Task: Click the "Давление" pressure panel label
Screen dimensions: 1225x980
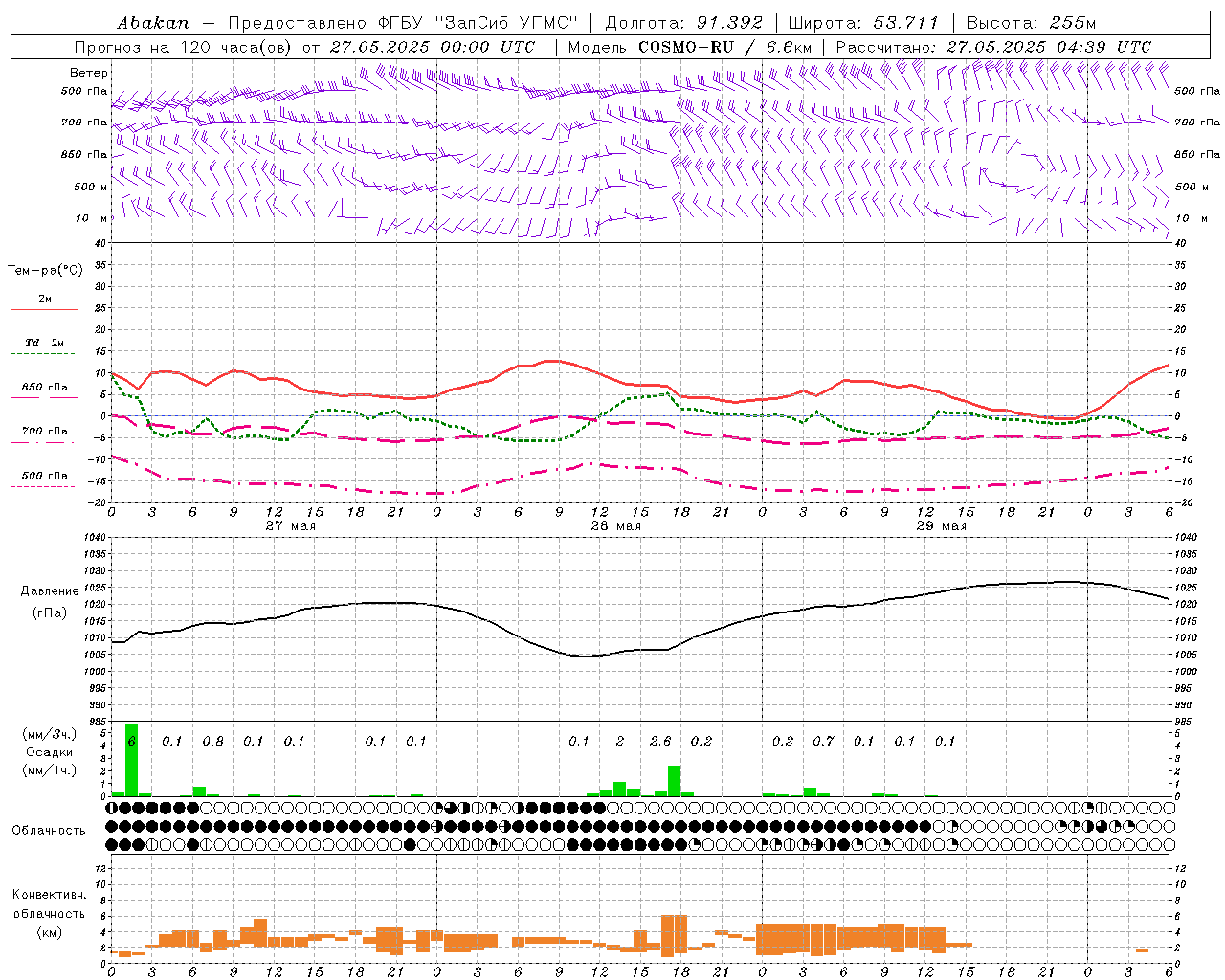Action: [x=50, y=591]
